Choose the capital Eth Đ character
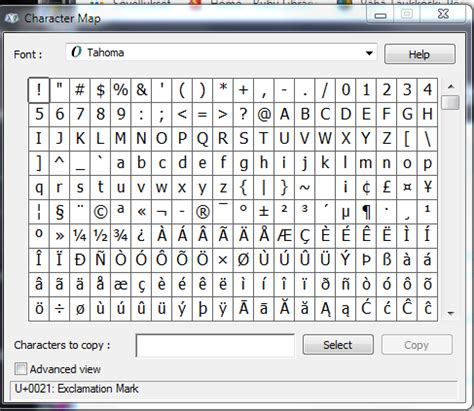Image resolution: width=474 pixels, height=411 pixels. [80, 260]
